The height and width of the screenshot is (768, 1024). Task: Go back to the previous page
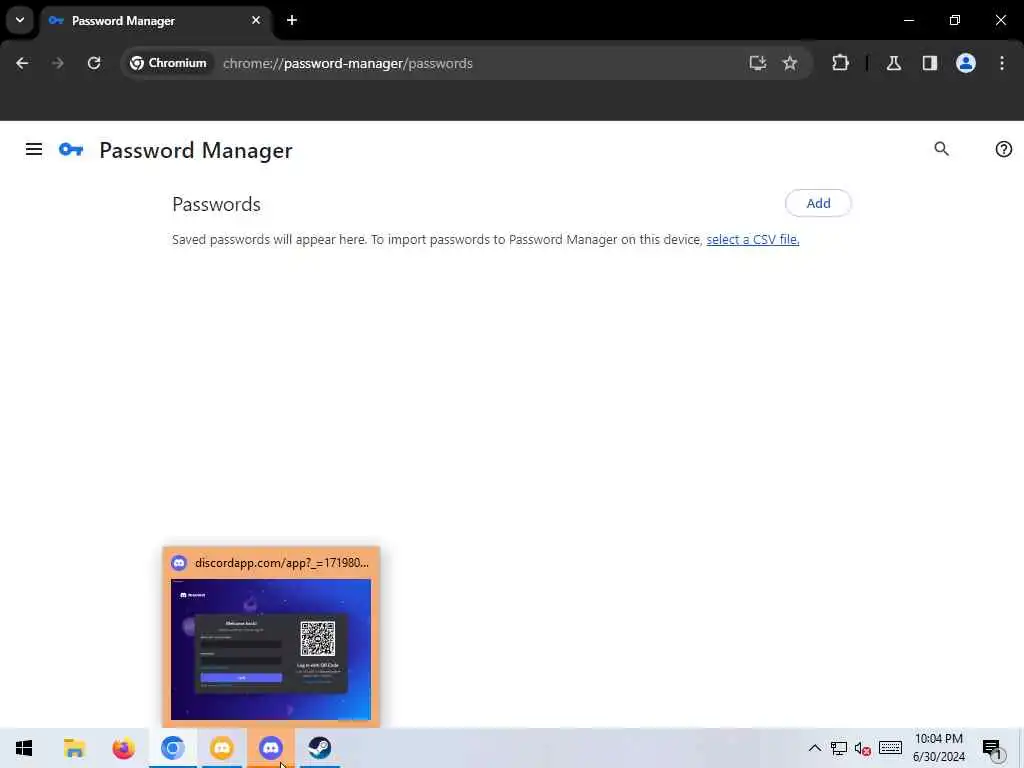pos(22,63)
